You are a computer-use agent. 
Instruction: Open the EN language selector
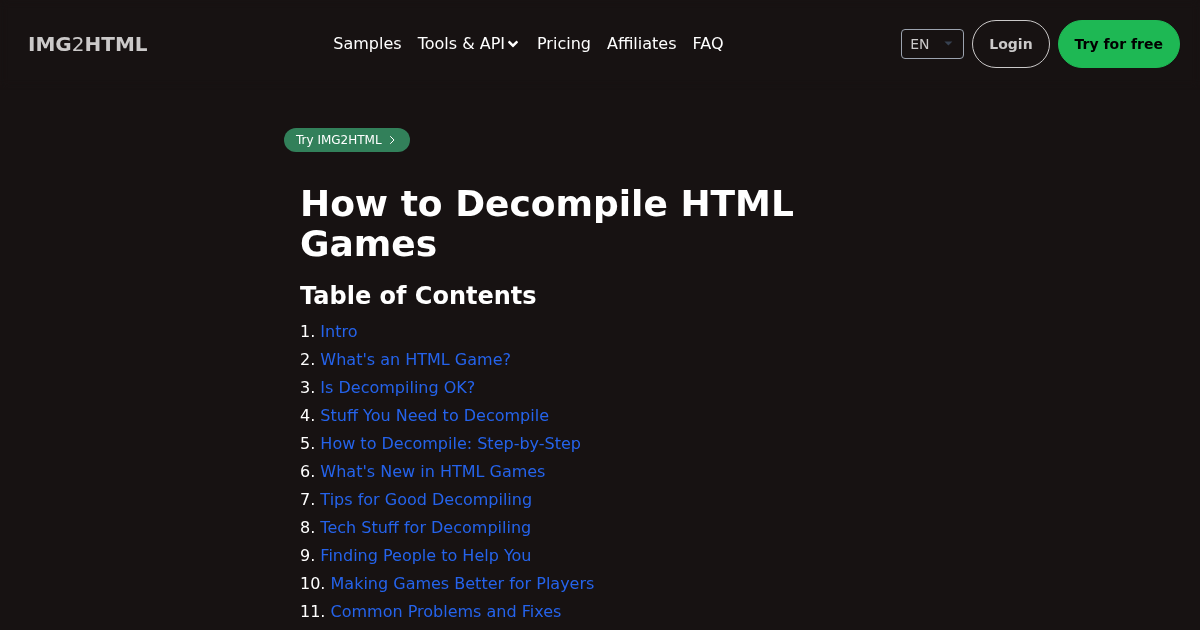click(931, 44)
